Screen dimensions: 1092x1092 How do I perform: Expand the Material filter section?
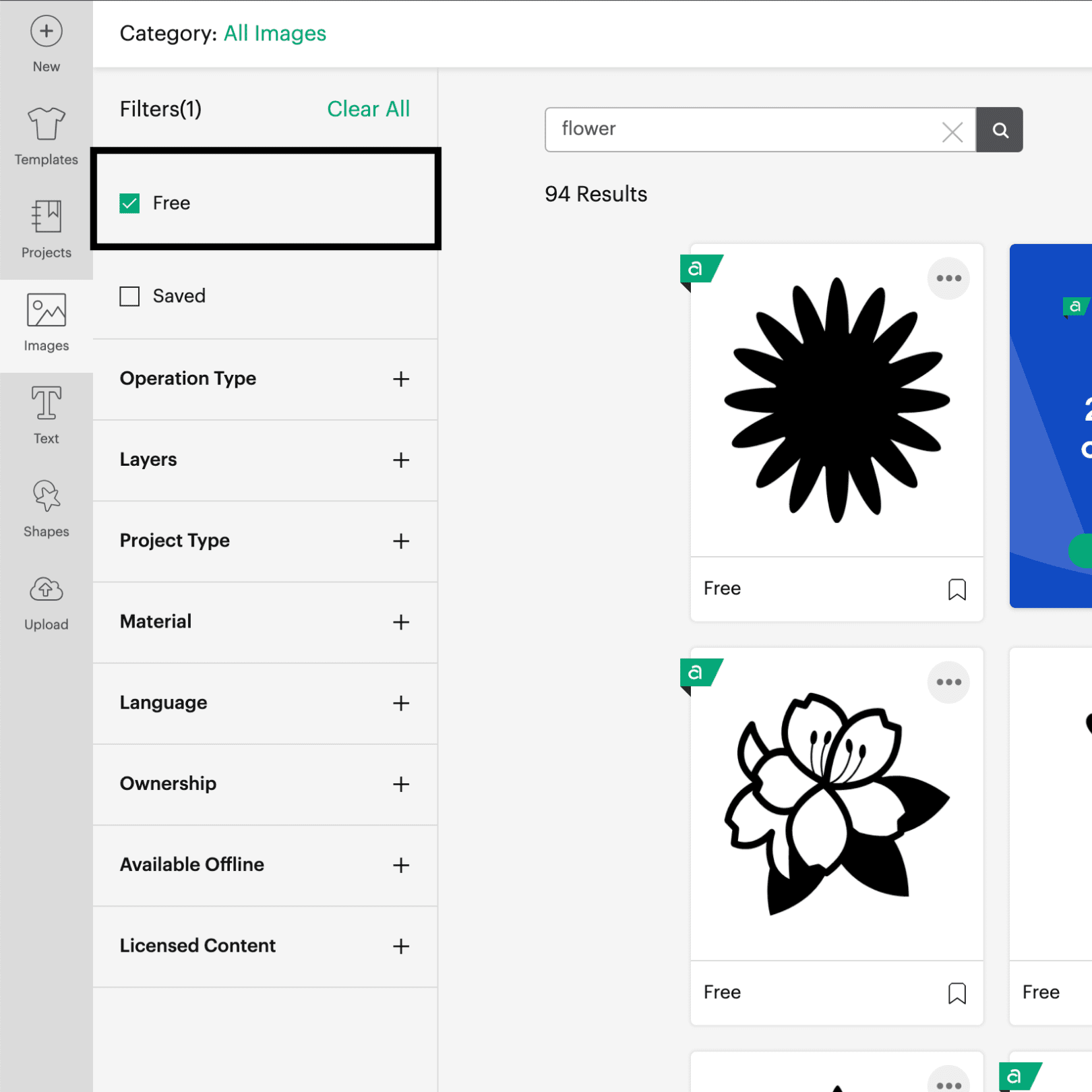pyautogui.click(x=400, y=622)
